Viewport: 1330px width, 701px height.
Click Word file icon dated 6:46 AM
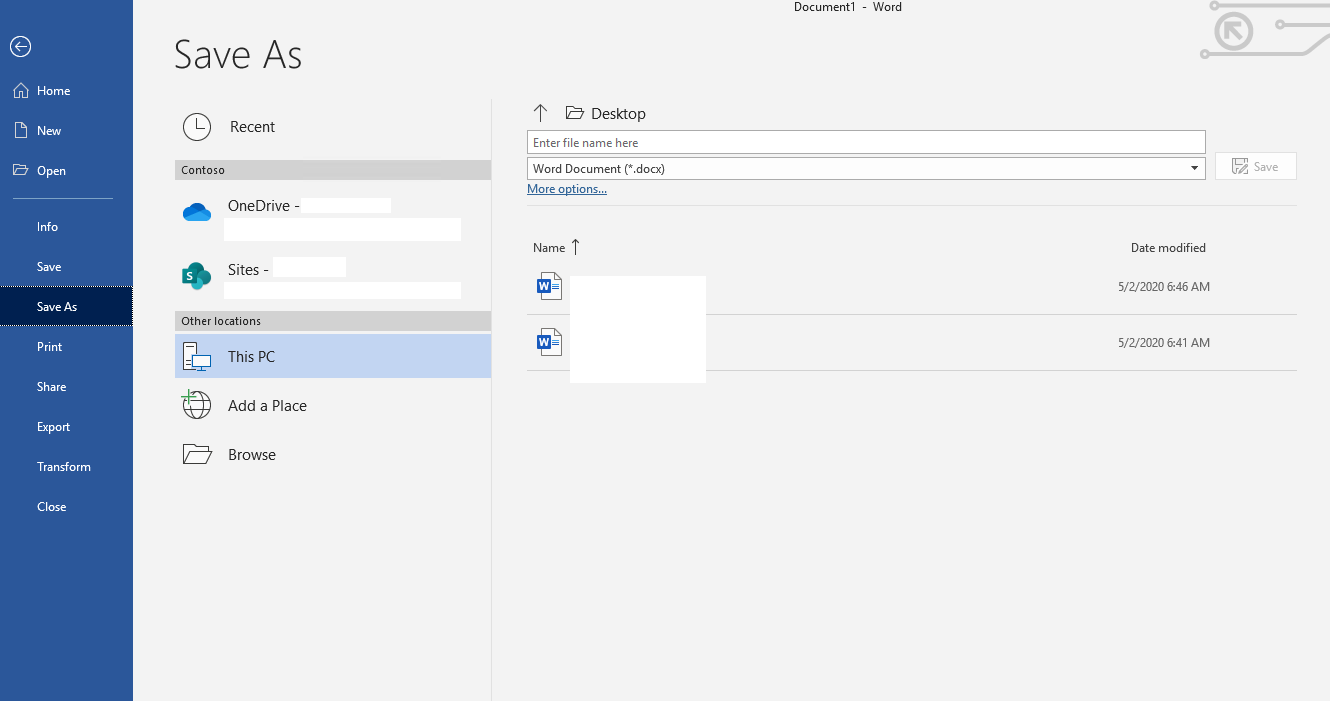[x=549, y=287]
